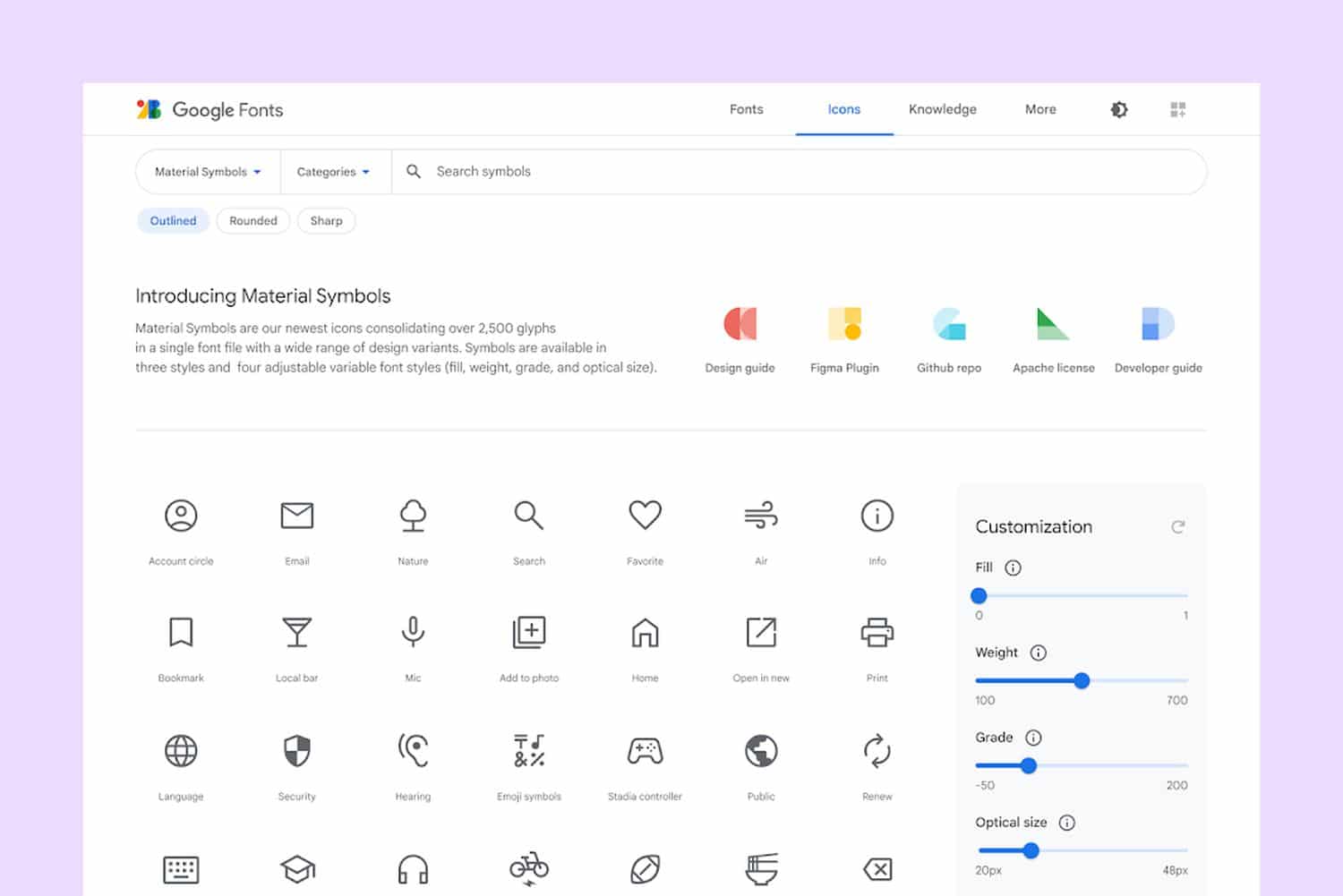Click the Search symbols input field
Viewport: 1343px width, 896px height.
[806, 172]
